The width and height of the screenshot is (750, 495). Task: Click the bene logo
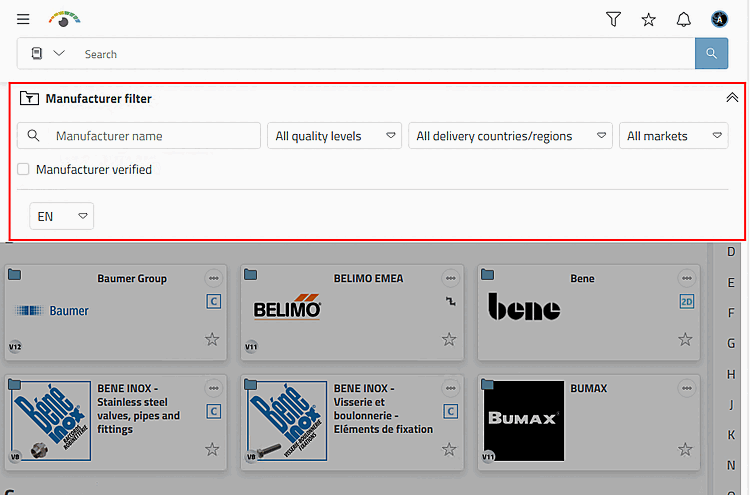tap(524, 306)
